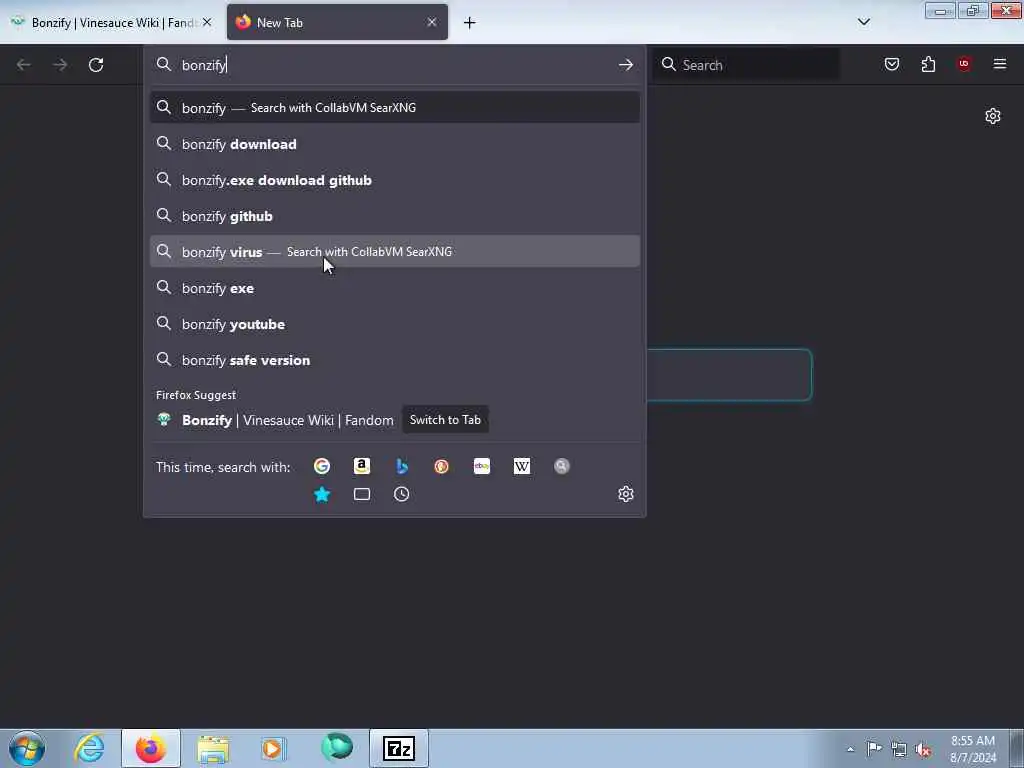Screen dimensions: 1024x768
Task: Open the Firefox hamburger menu
Action: coord(1000,64)
